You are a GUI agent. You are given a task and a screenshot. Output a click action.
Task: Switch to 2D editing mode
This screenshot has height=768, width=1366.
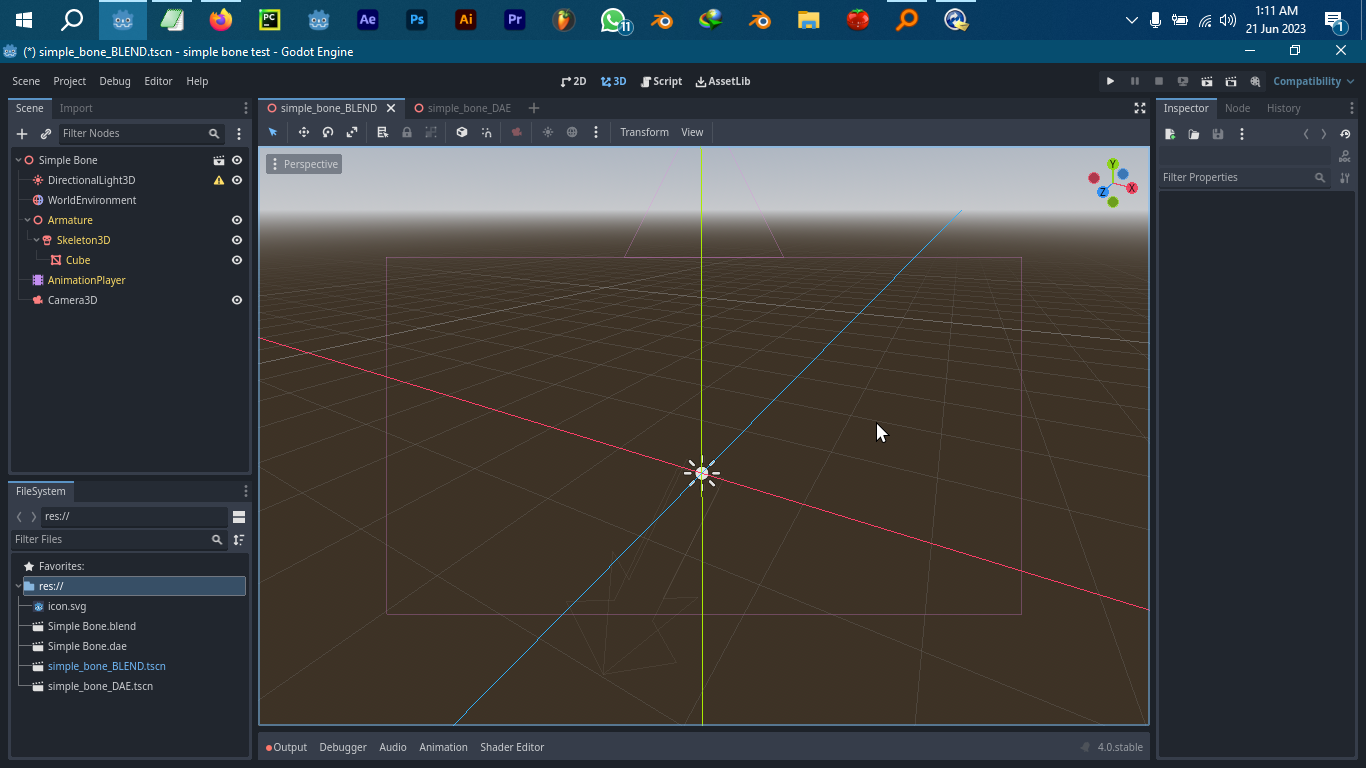pos(573,81)
